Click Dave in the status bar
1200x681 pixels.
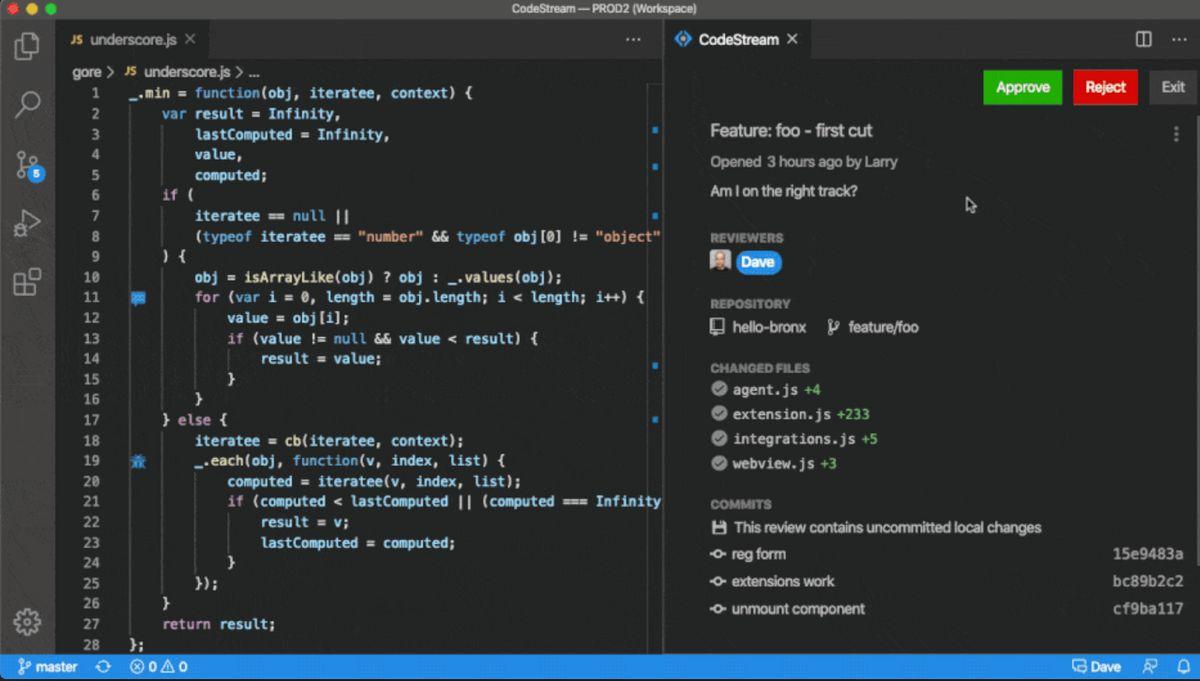tap(1096, 667)
